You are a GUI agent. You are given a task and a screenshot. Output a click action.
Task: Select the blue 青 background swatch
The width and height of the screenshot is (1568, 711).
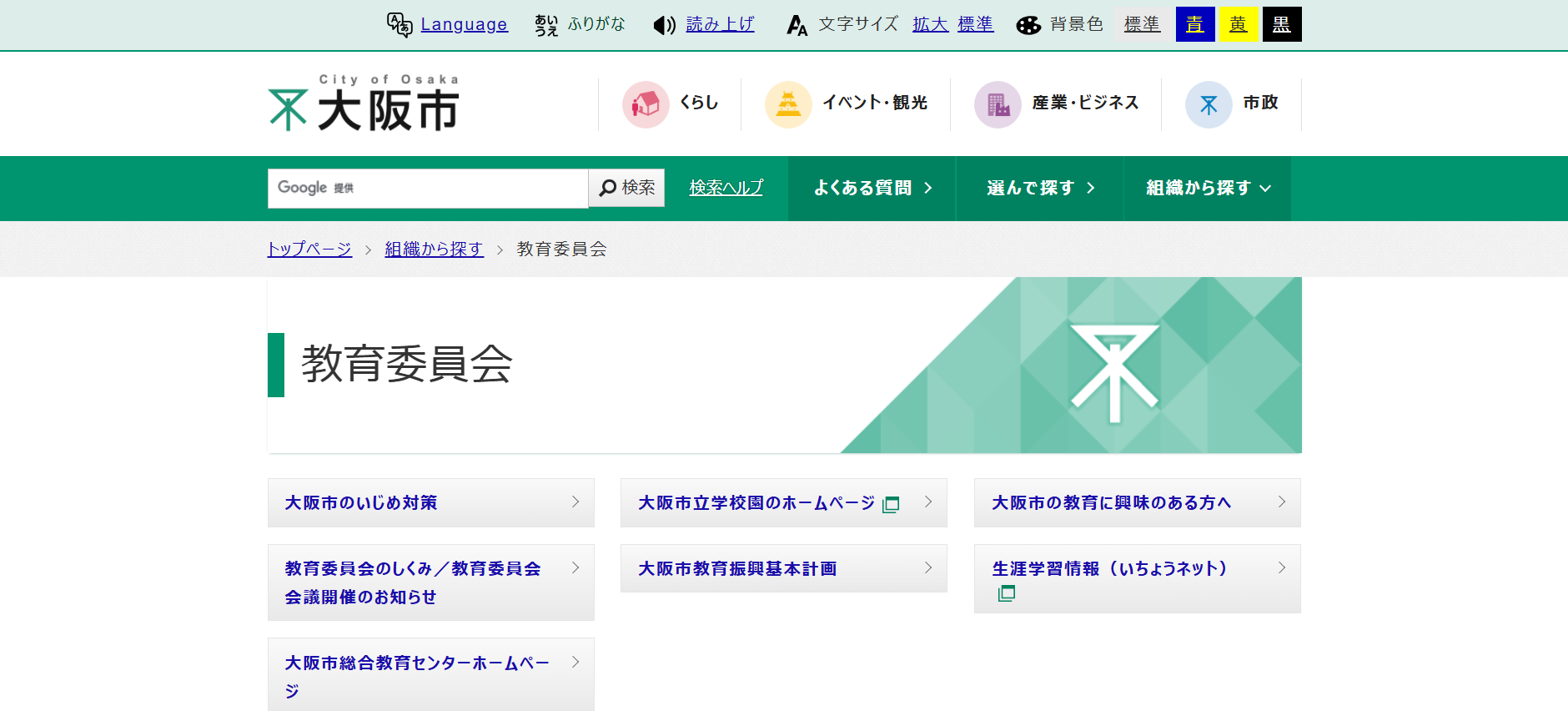click(1195, 24)
